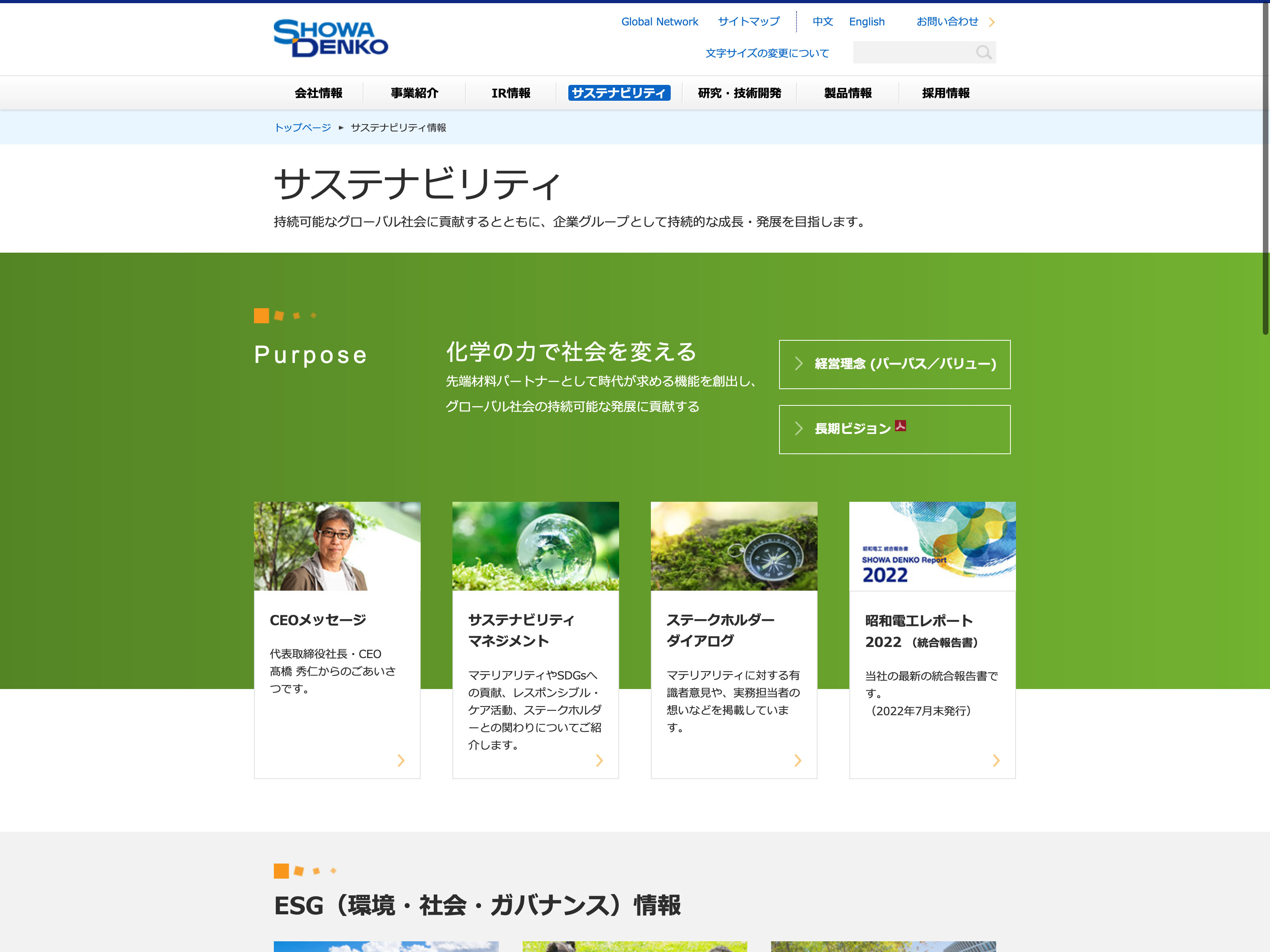1270x952 pixels.
Task: Open the 研究・技術開発 menu item
Action: click(x=739, y=93)
